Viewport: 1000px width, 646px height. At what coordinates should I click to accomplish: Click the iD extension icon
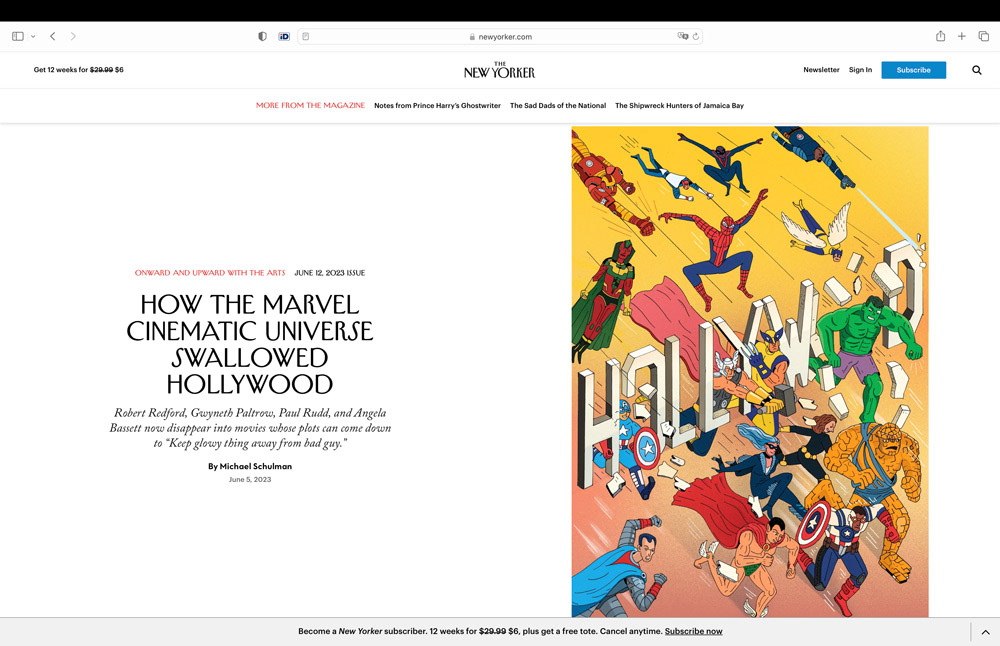[x=284, y=36]
